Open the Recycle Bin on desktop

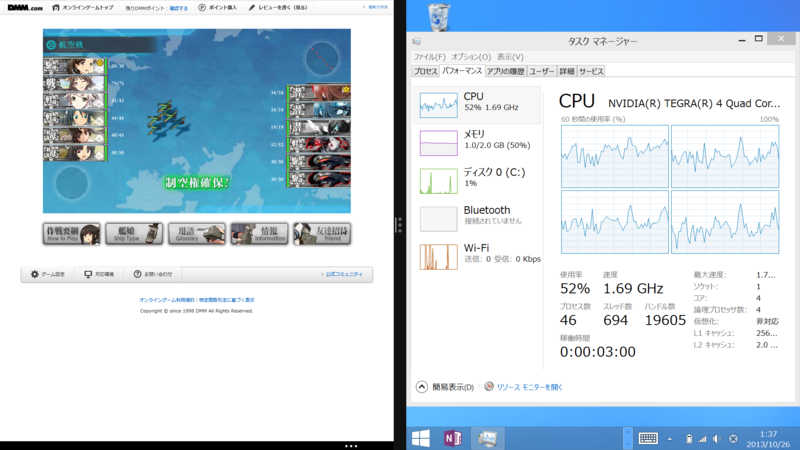(x=438, y=16)
